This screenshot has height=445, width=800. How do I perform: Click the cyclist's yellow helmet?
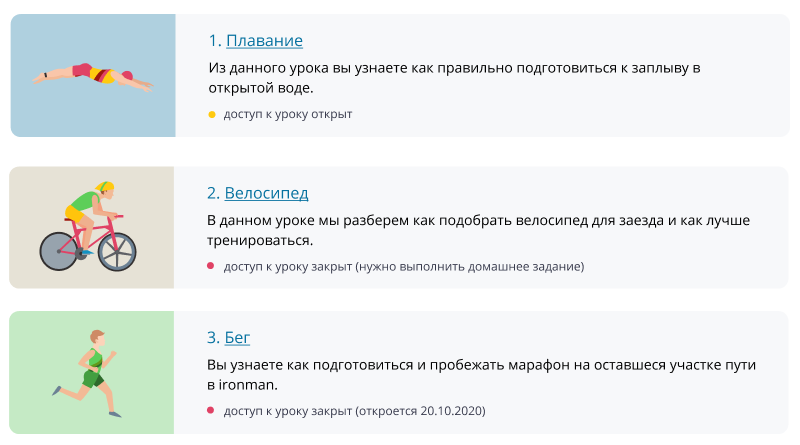click(104, 187)
